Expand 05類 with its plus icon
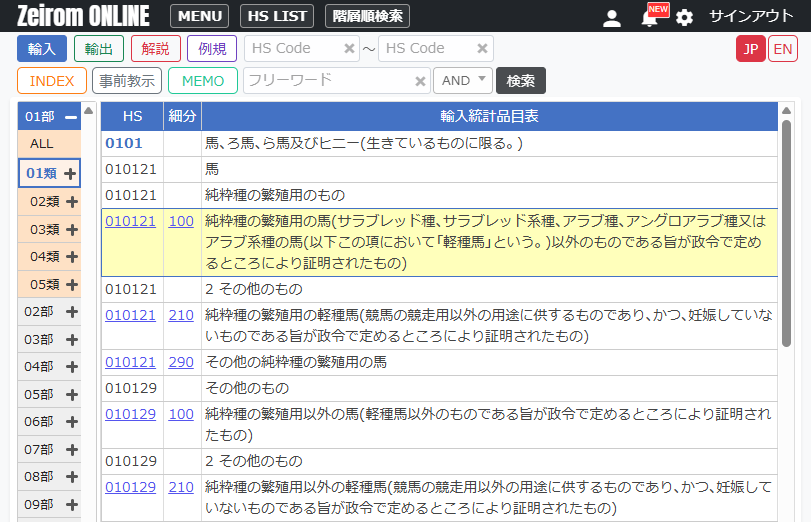This screenshot has width=811, height=522. tap(72, 285)
